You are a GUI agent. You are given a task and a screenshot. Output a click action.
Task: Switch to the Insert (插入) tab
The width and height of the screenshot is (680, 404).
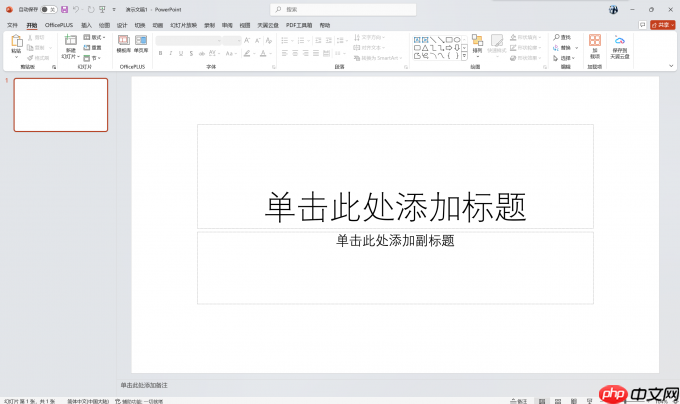coord(86,25)
